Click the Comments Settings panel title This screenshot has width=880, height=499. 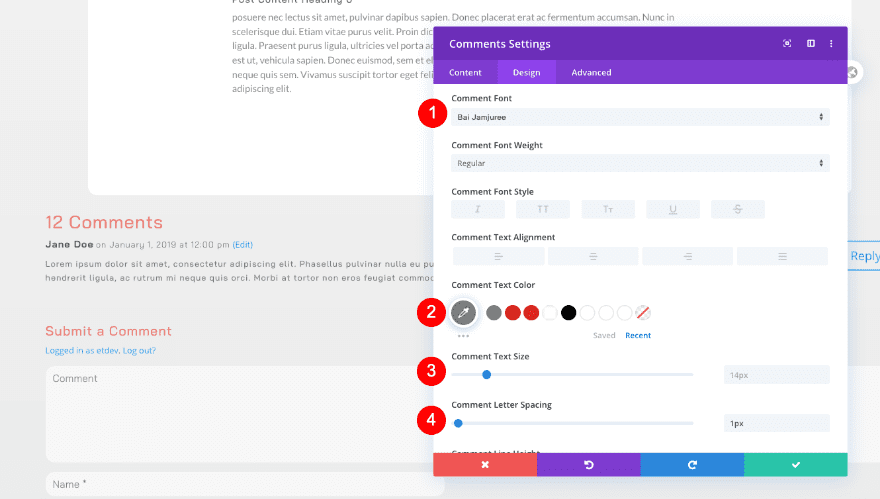(x=499, y=44)
